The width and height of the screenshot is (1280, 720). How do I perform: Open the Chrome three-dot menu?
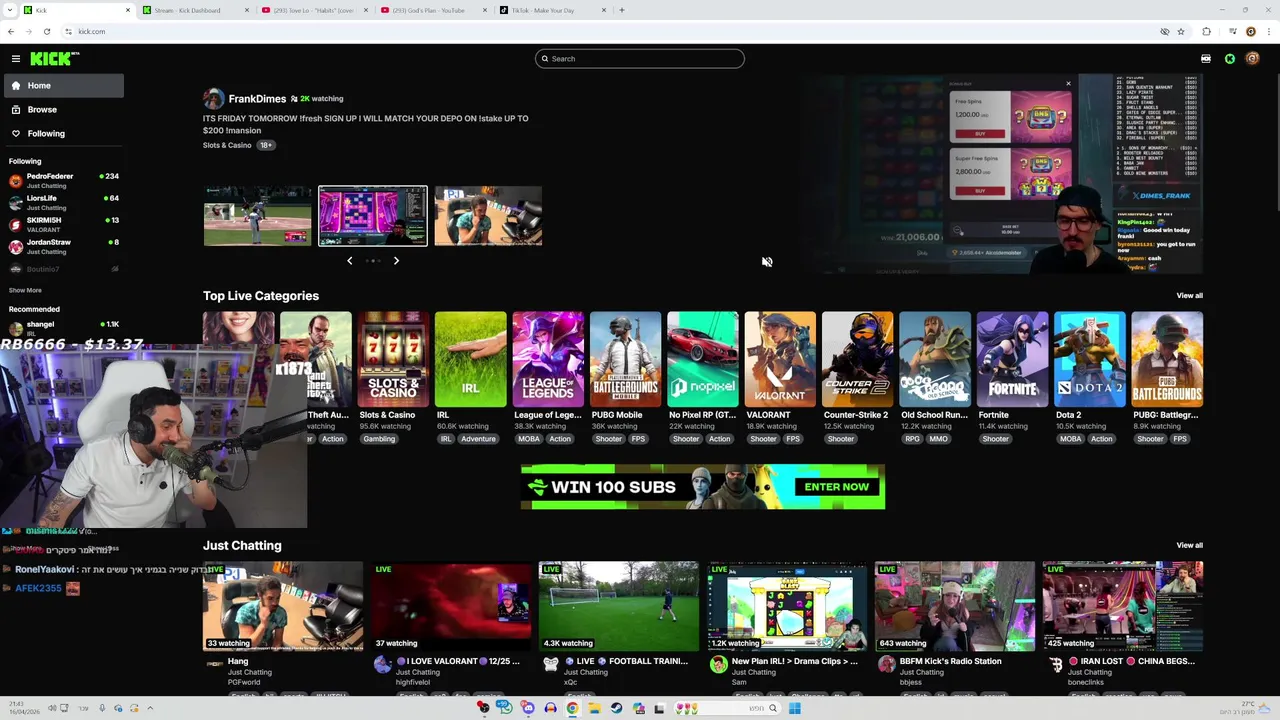click(1268, 32)
